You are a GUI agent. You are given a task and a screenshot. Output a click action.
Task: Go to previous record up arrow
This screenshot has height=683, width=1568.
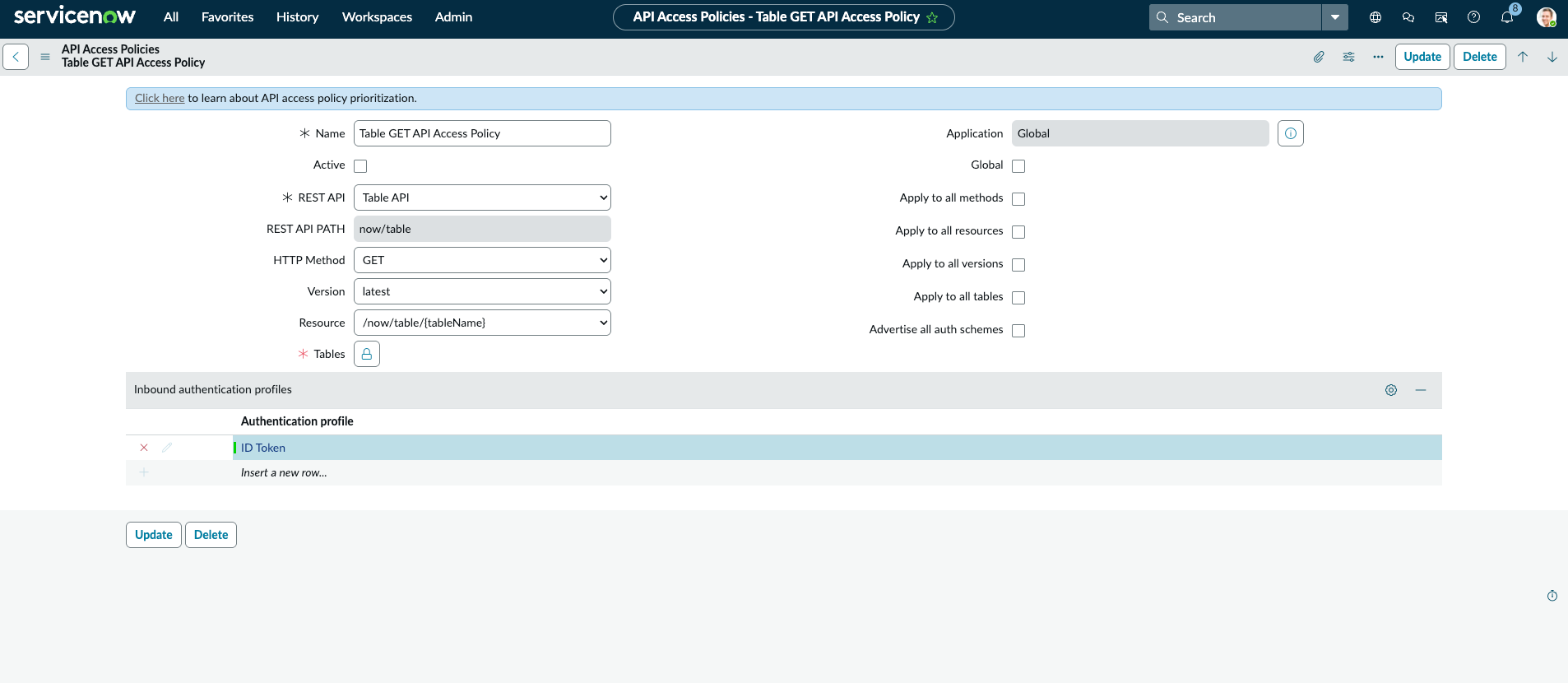[1523, 57]
